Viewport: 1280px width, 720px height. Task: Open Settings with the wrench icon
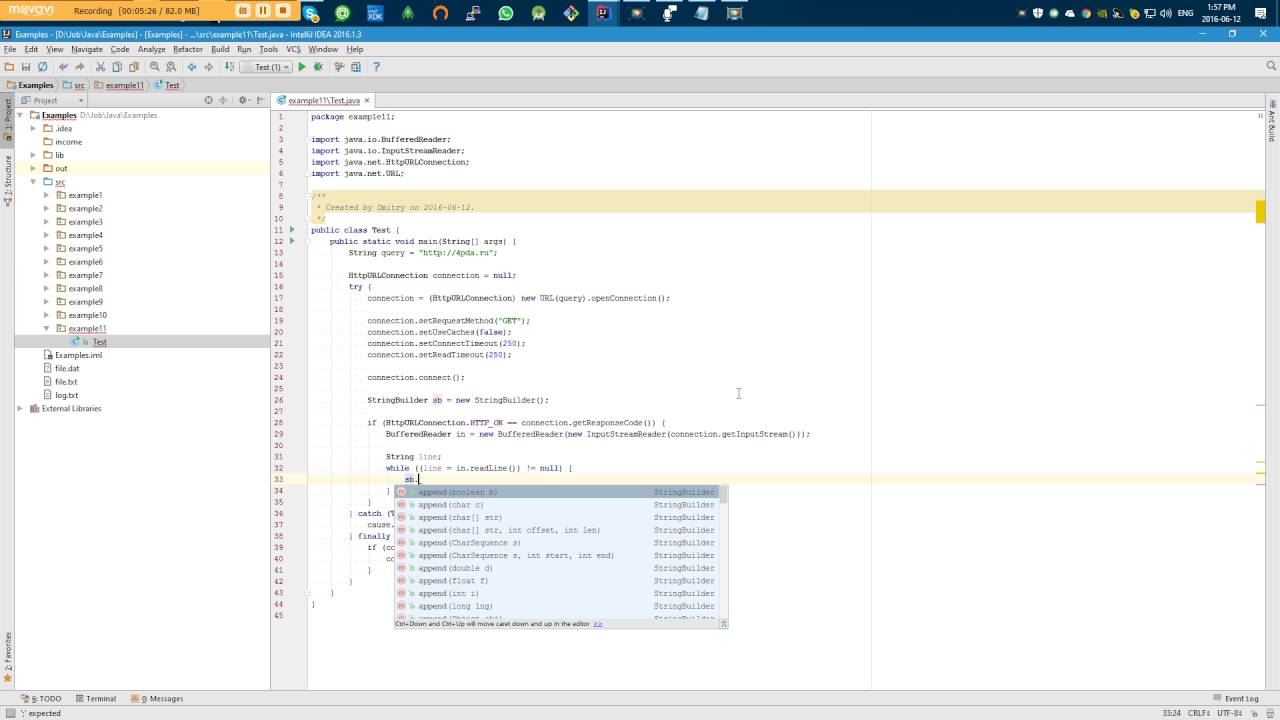339,67
